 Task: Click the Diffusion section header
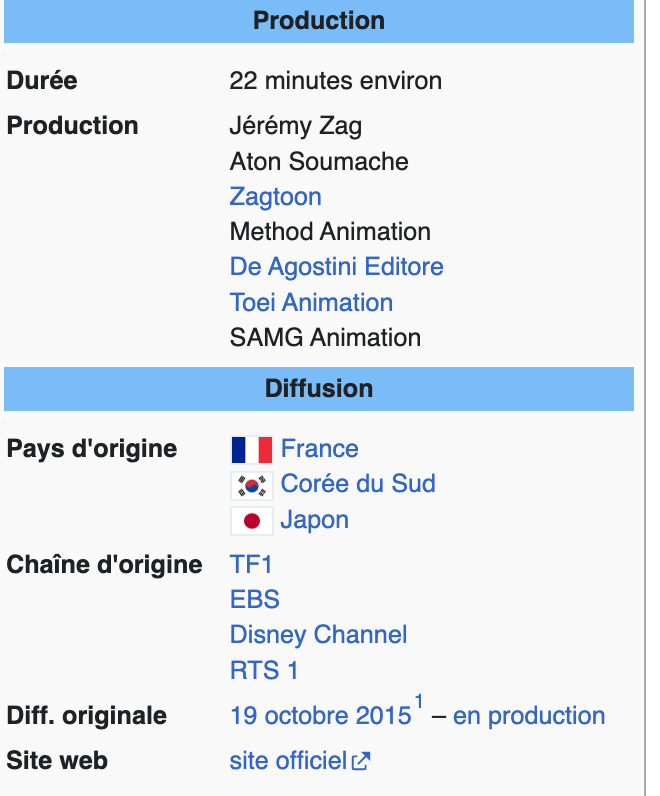pos(319,389)
